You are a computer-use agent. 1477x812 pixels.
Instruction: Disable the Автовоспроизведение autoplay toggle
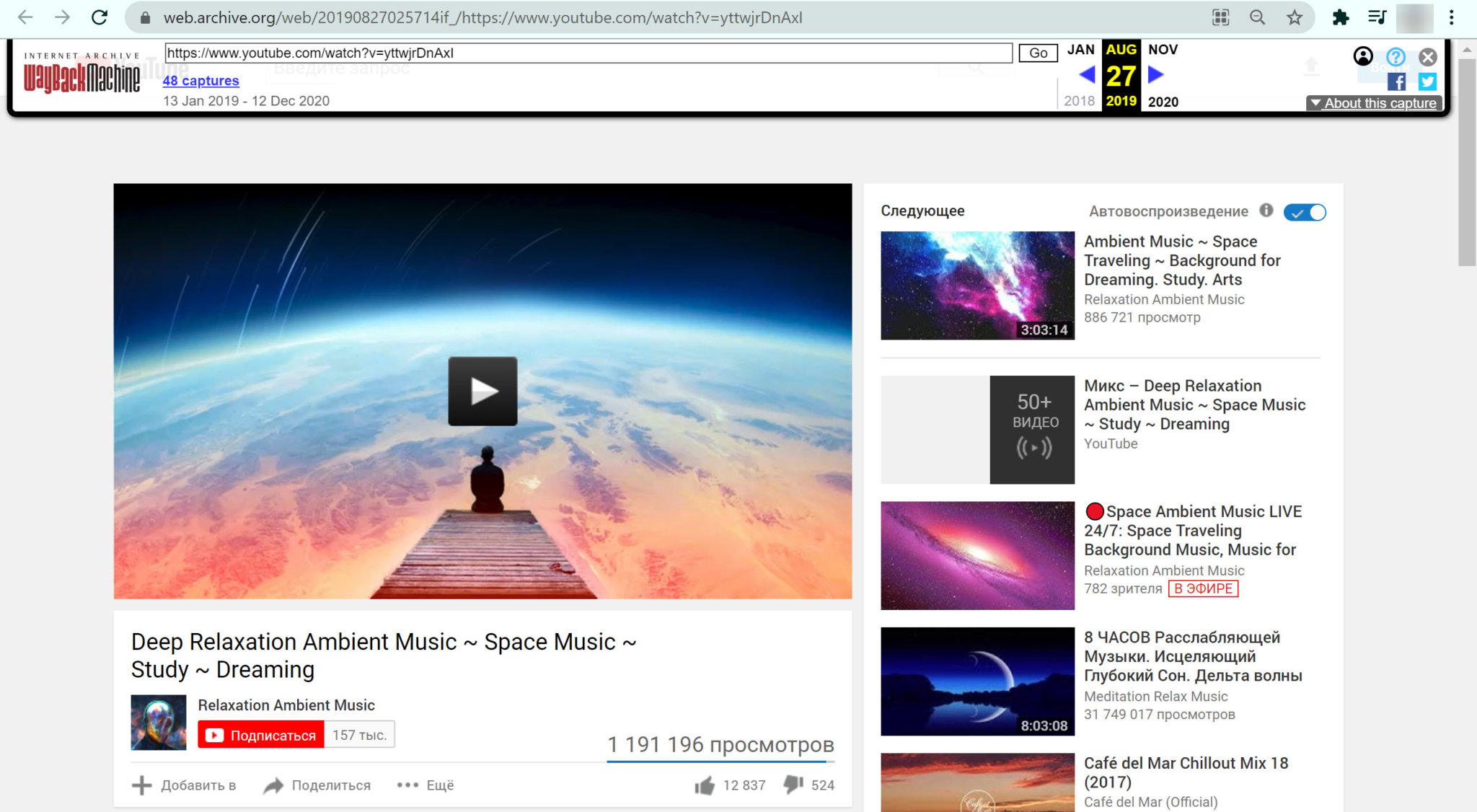(1304, 212)
